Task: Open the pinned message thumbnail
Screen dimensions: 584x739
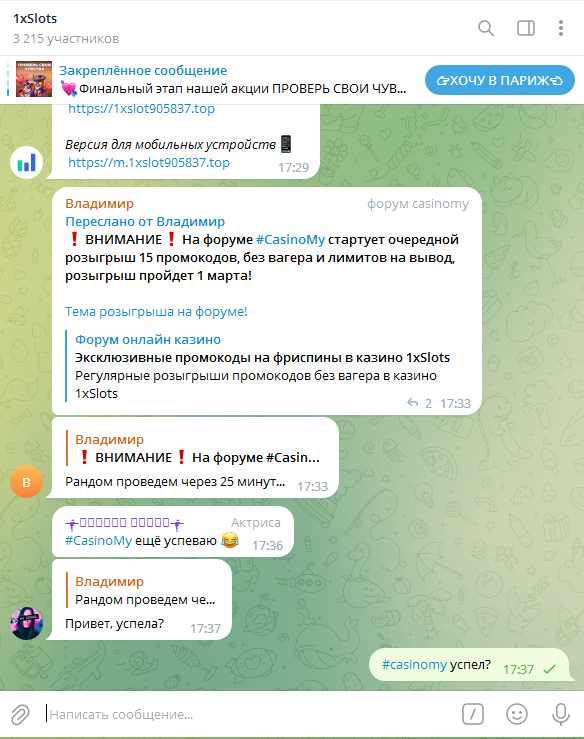Action: [x=34, y=79]
